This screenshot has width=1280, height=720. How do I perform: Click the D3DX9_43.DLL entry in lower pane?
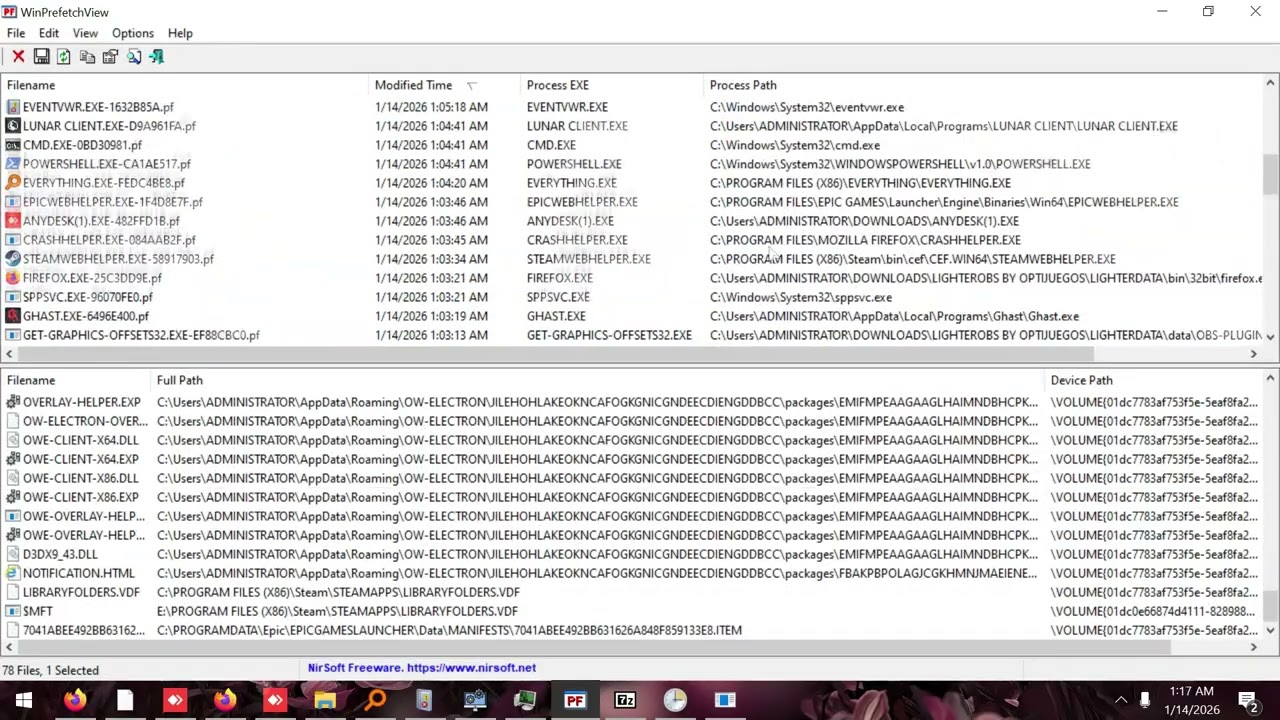tap(60, 554)
